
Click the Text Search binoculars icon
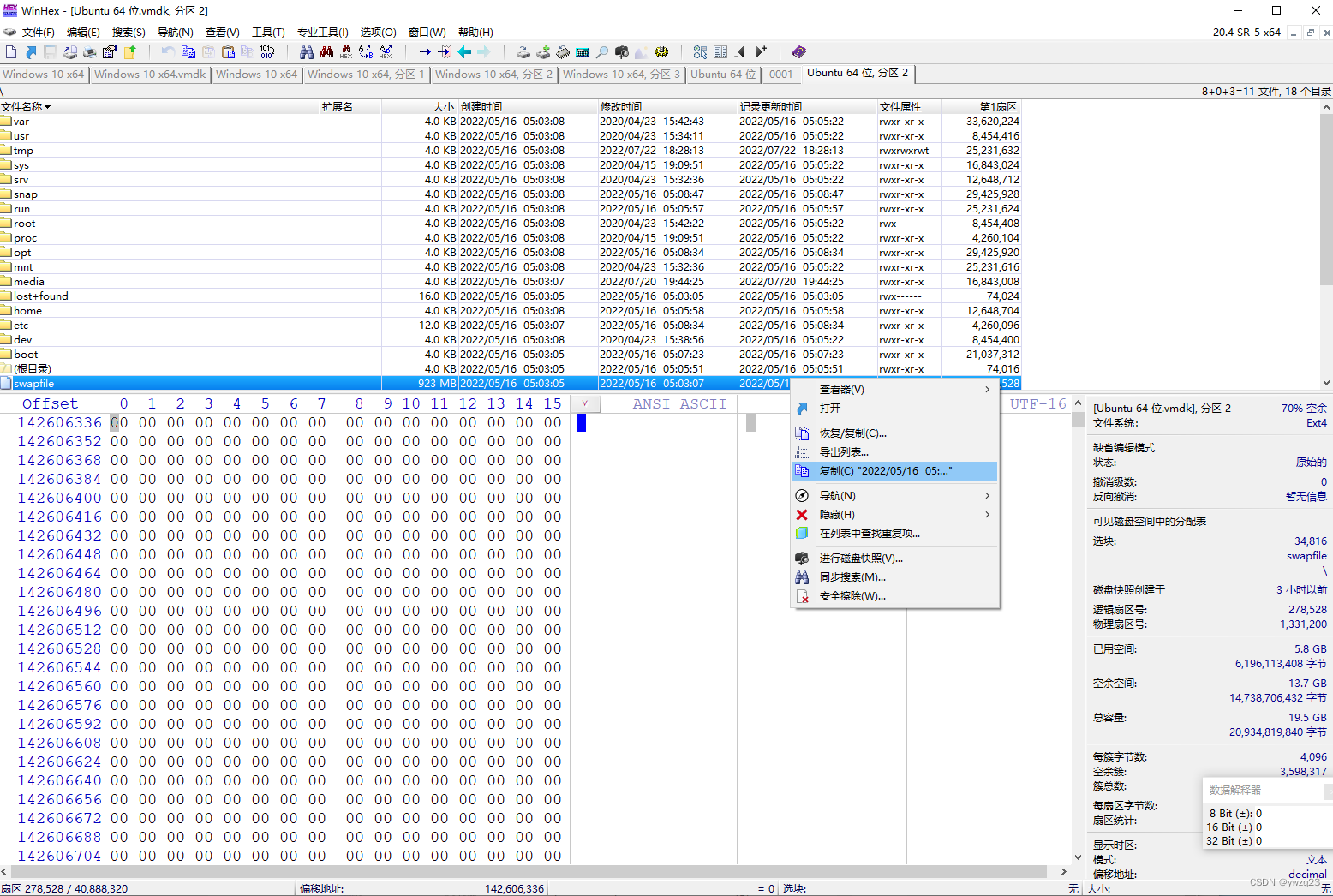(307, 51)
